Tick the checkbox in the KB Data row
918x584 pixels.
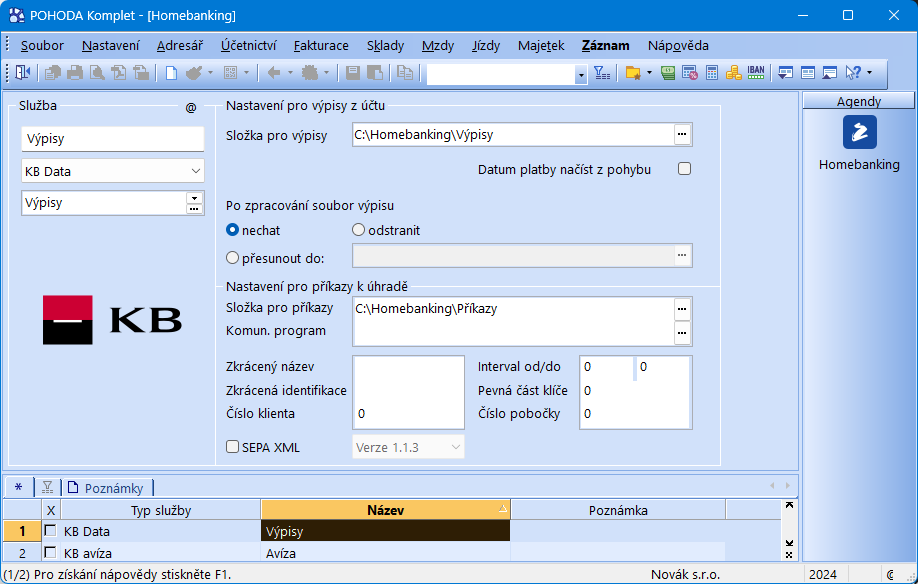[x=50, y=531]
